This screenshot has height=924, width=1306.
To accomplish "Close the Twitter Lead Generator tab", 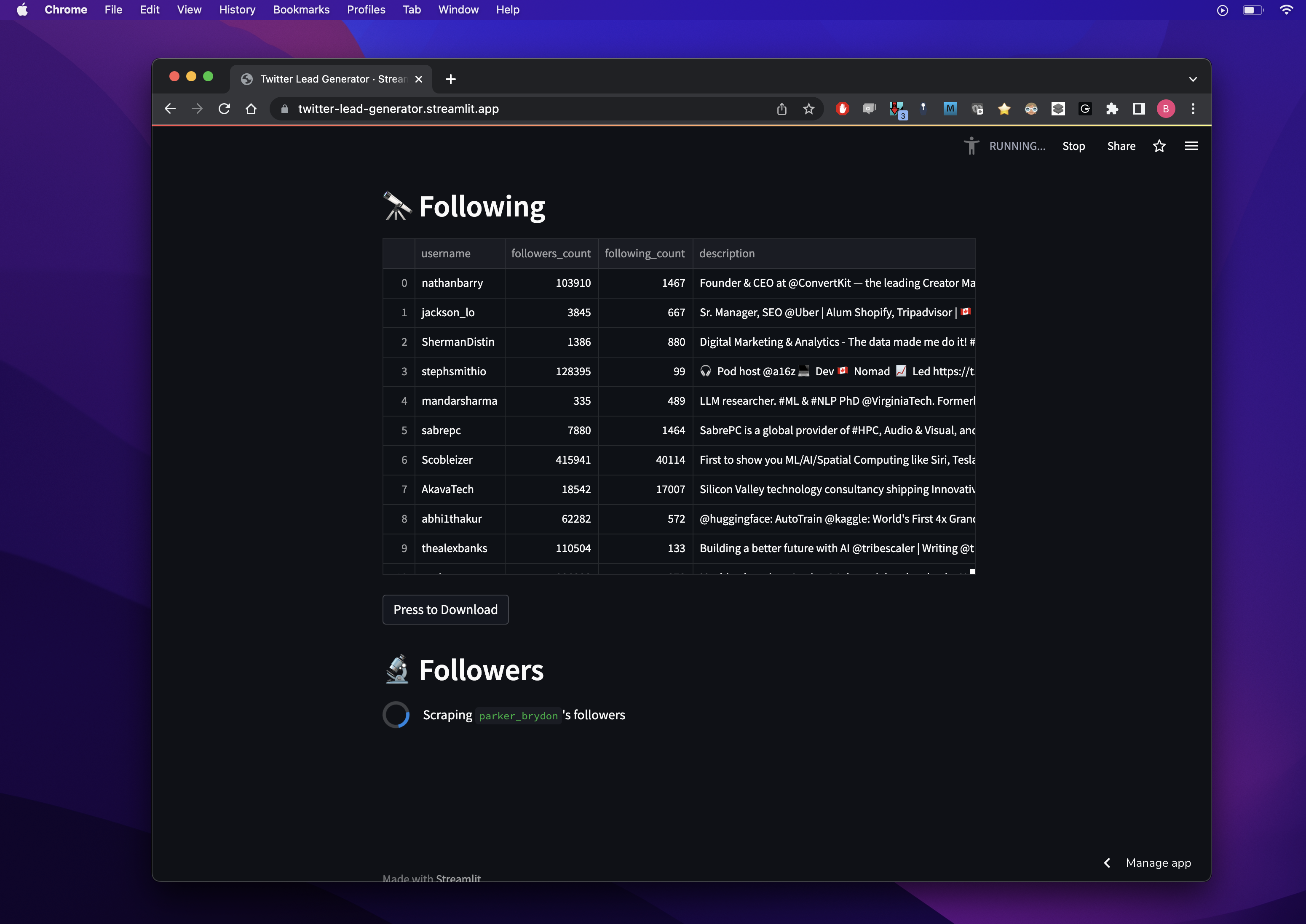I will [x=419, y=79].
